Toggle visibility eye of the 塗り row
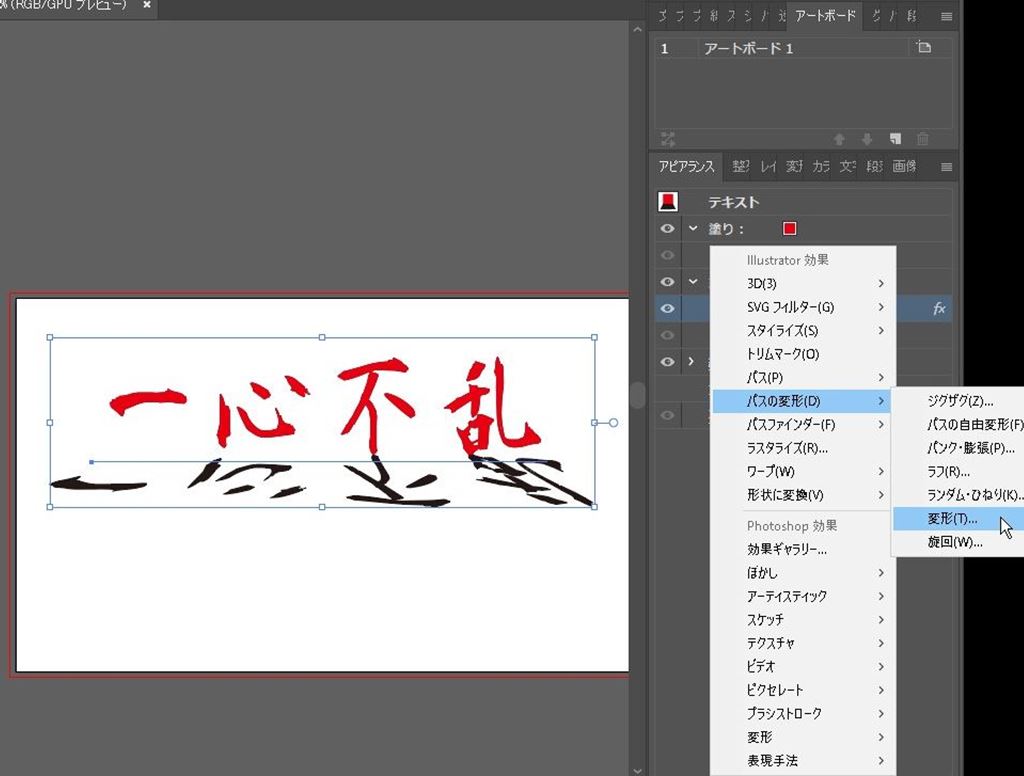The height and width of the screenshot is (776, 1024). (x=668, y=229)
